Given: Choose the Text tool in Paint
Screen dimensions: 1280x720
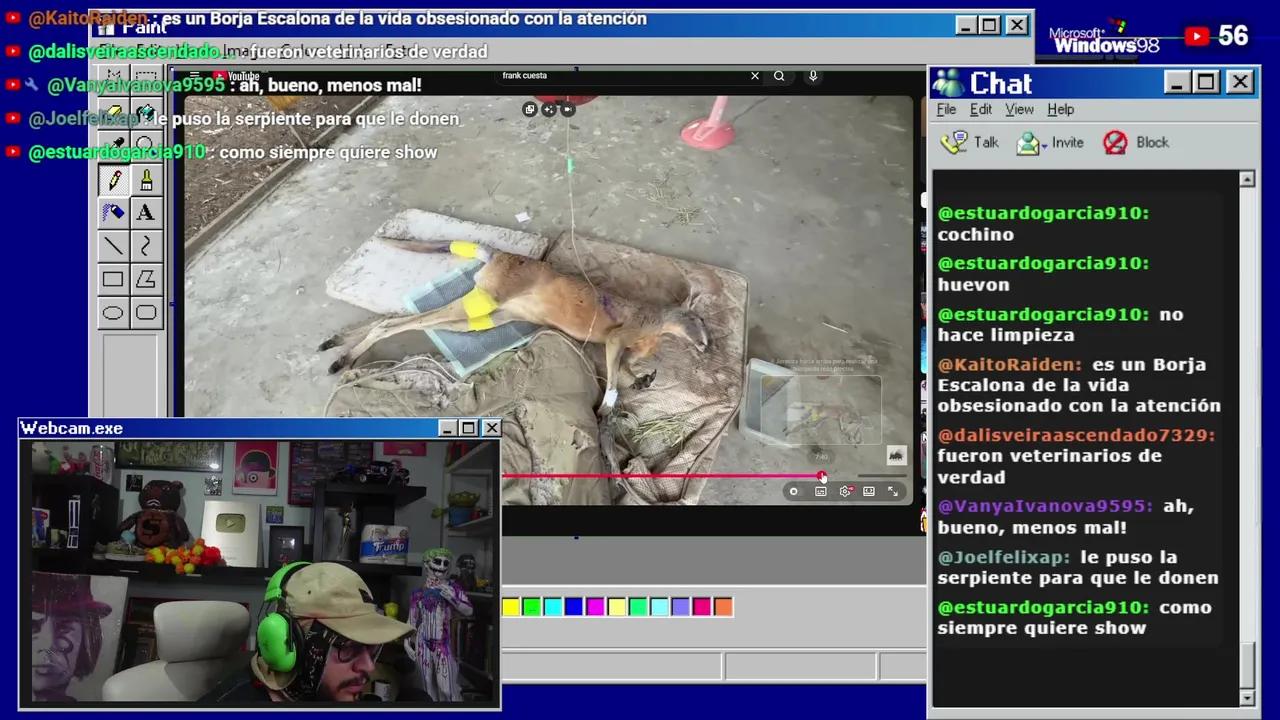Looking at the screenshot, I should coord(146,212).
